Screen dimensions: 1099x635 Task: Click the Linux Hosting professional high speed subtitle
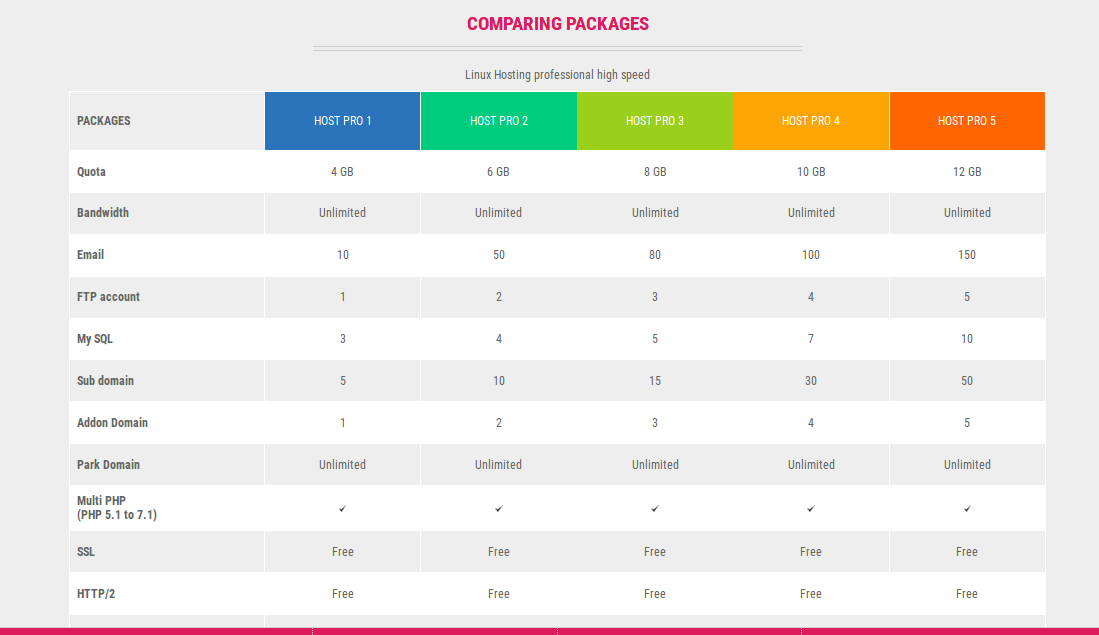pyautogui.click(x=557, y=74)
